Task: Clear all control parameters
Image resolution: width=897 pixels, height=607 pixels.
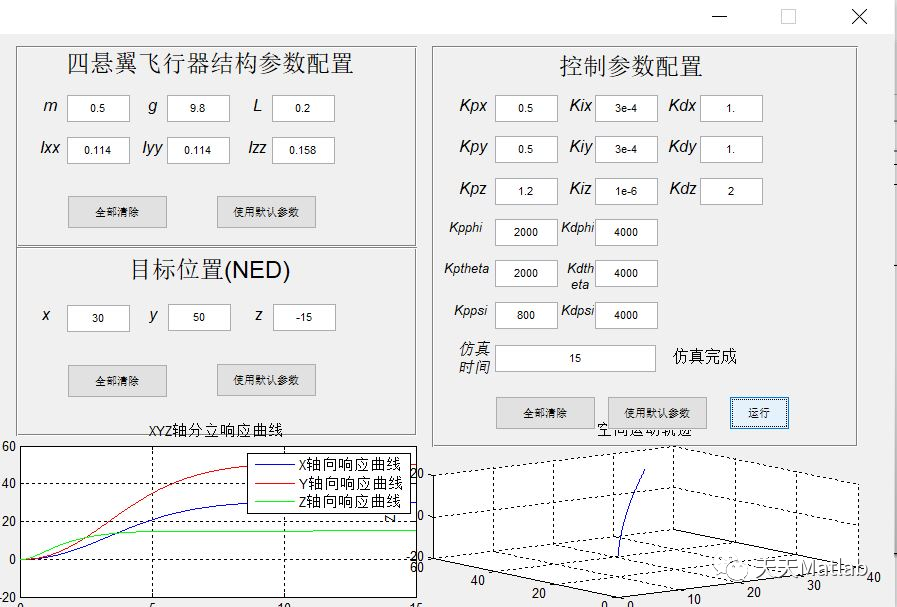Action: click(x=545, y=413)
